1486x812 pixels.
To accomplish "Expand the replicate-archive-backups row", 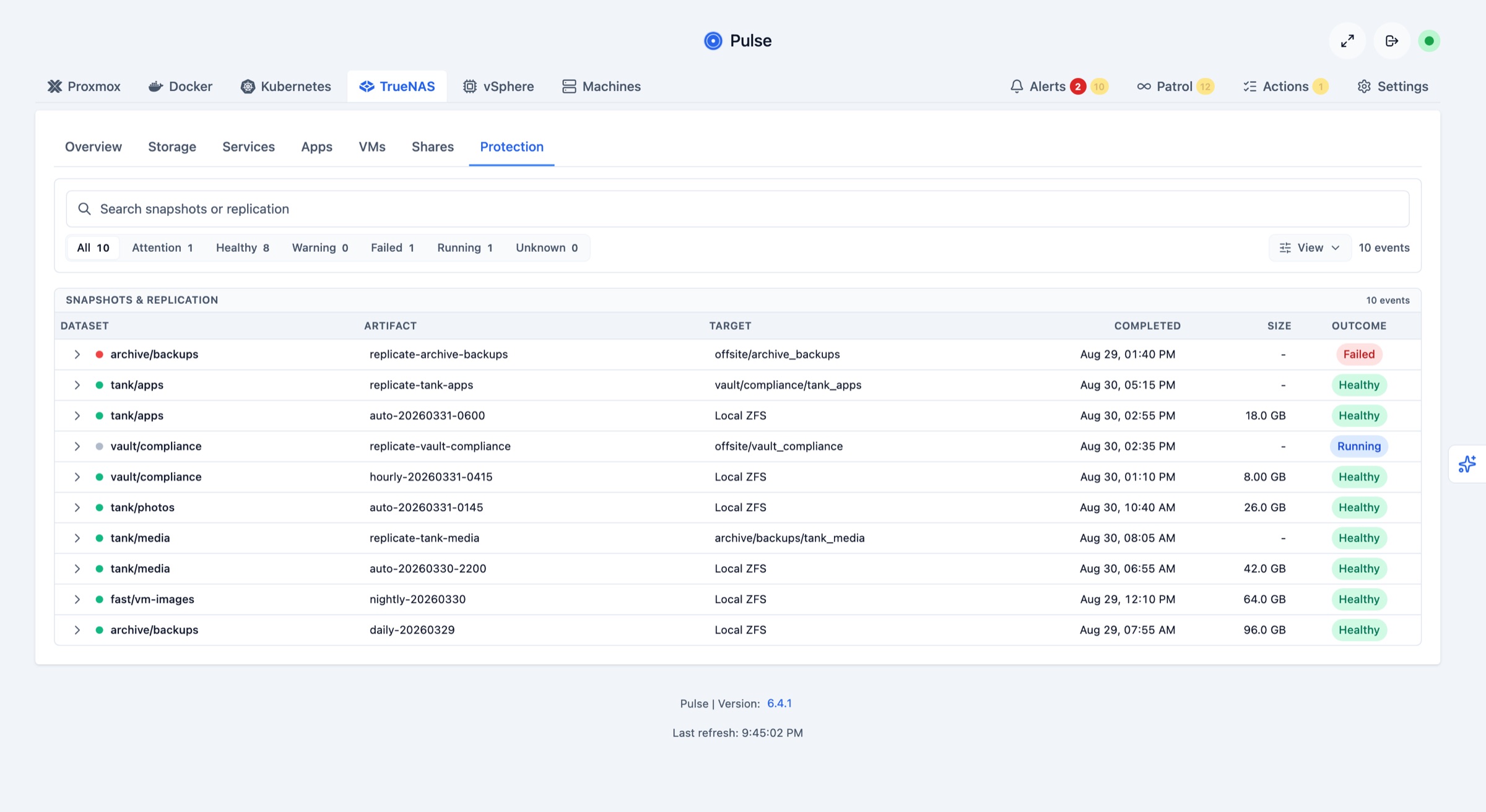I will coord(77,355).
